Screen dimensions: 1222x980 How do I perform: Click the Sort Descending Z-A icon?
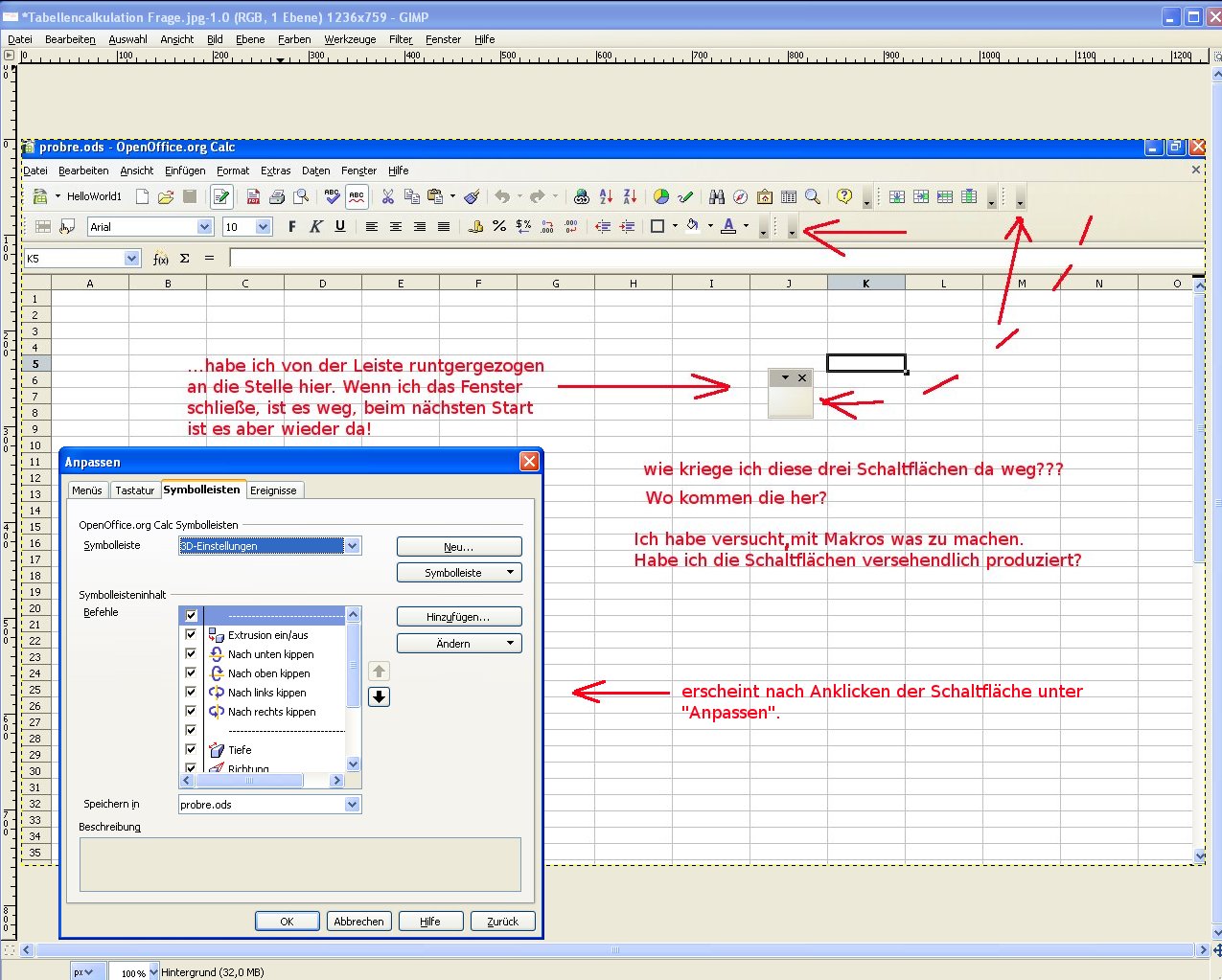click(x=630, y=196)
